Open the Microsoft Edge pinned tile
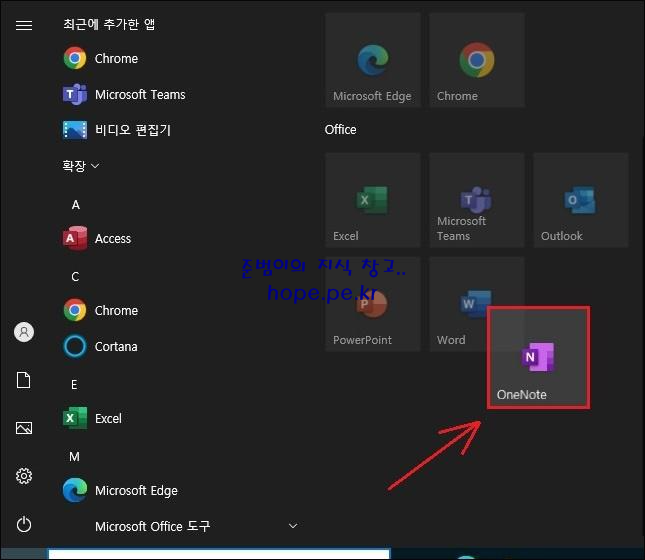The width and height of the screenshot is (645, 560). (373, 60)
